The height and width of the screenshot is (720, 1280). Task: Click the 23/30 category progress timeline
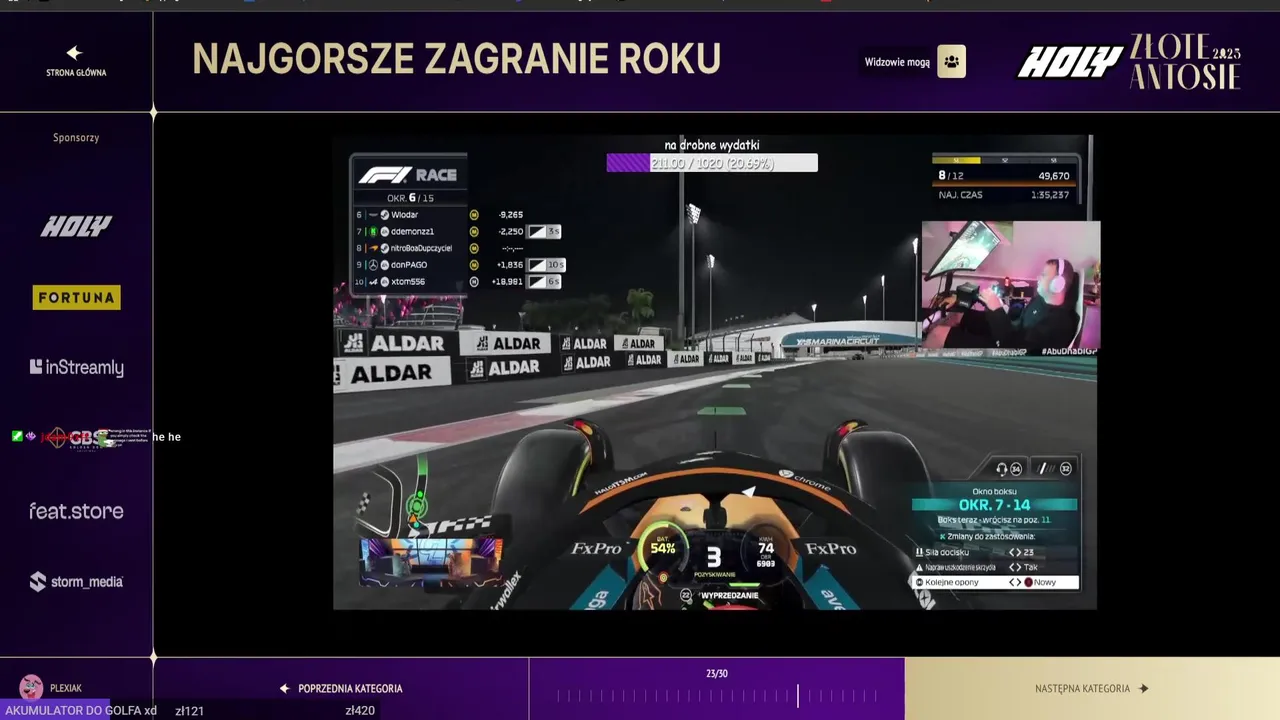click(x=717, y=688)
